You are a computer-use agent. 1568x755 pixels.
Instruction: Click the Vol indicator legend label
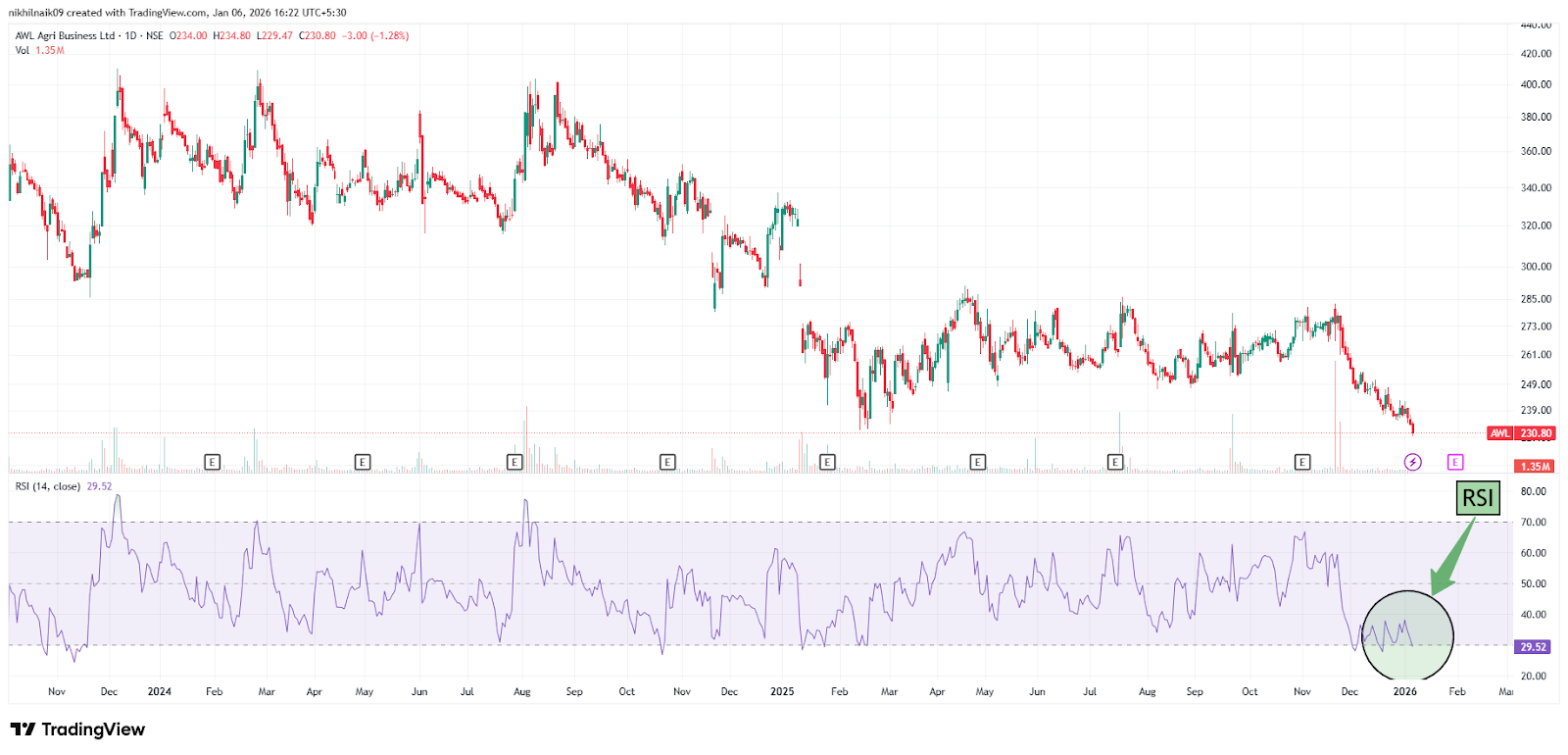tap(23, 50)
